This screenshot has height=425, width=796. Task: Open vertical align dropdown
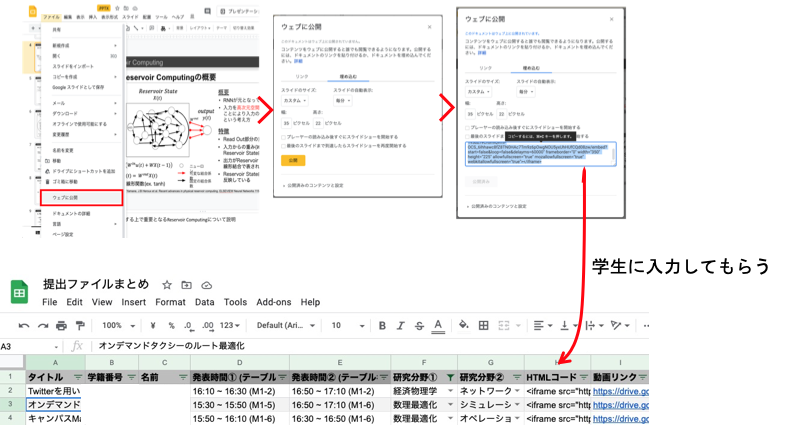pyautogui.click(x=568, y=325)
